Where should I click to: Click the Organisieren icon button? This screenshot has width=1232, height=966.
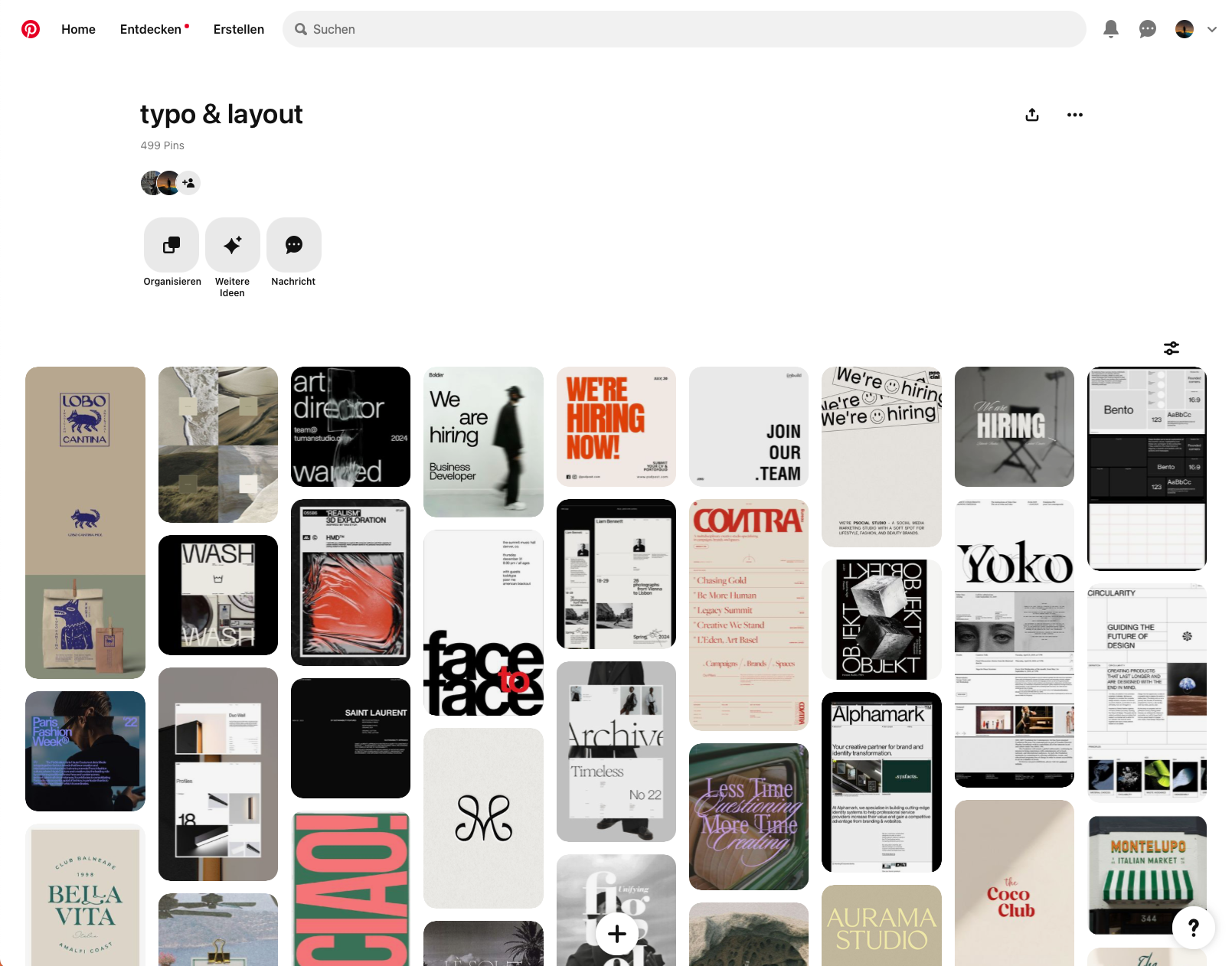[172, 245]
